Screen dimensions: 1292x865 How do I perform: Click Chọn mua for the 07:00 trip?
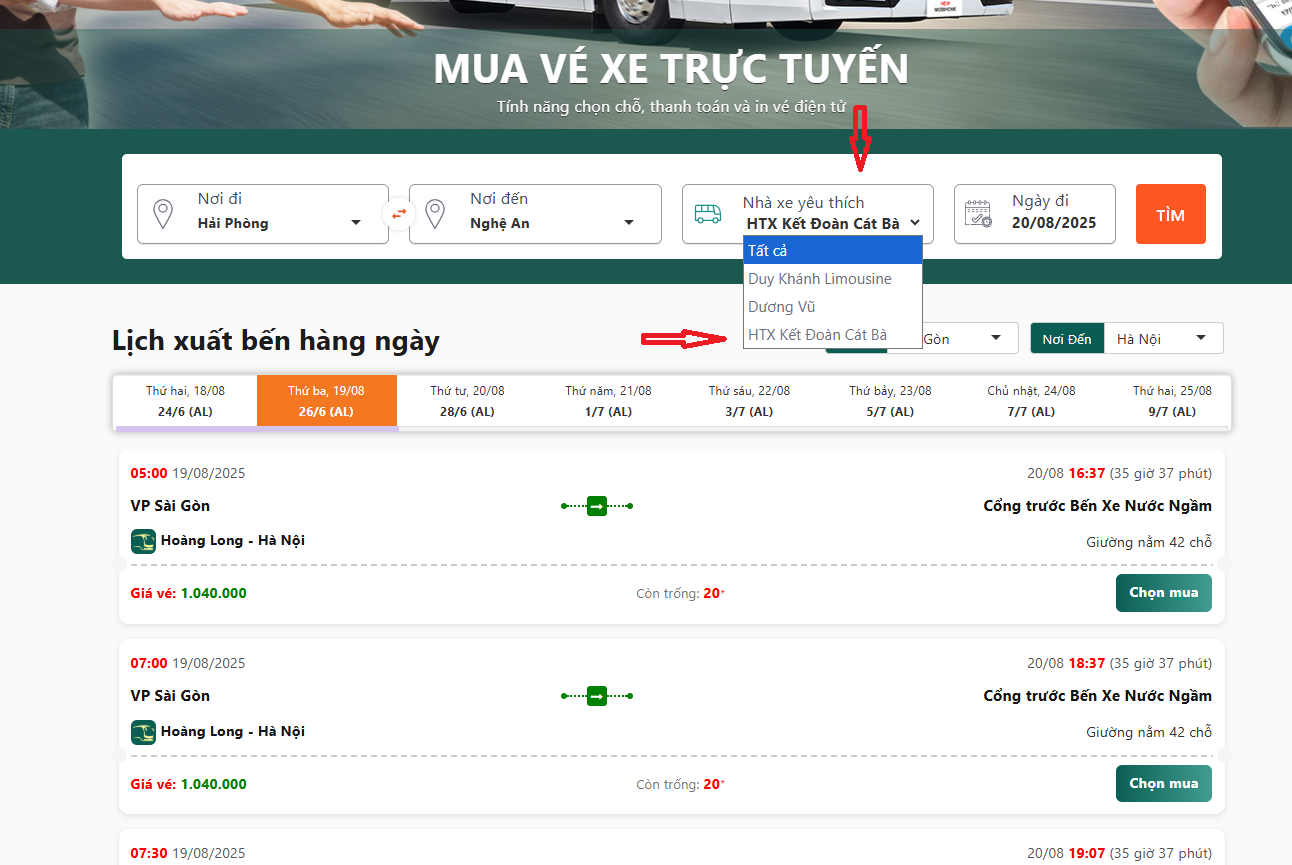(1163, 783)
